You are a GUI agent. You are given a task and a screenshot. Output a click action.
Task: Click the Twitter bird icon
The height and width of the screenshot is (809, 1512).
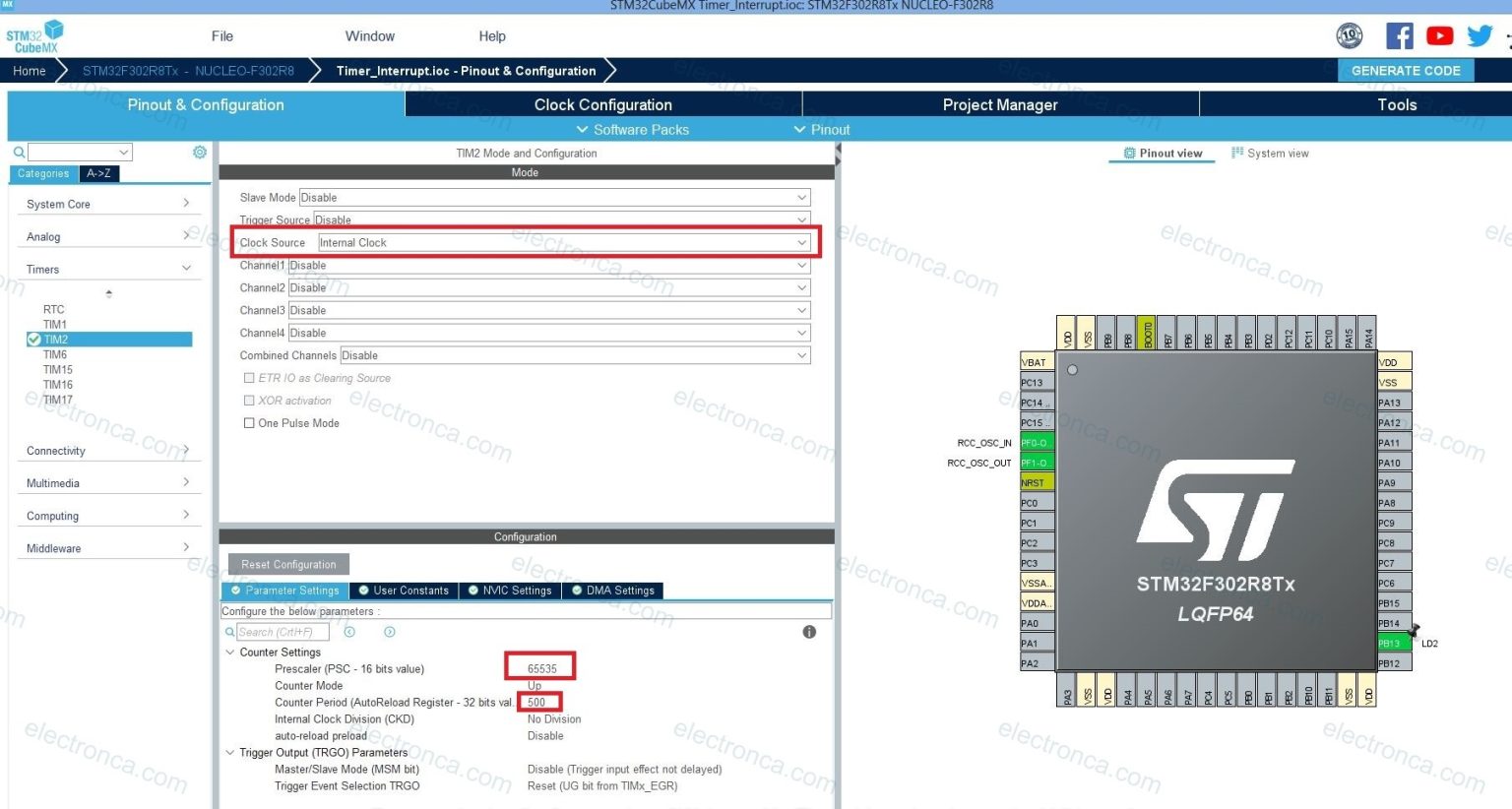[1480, 36]
